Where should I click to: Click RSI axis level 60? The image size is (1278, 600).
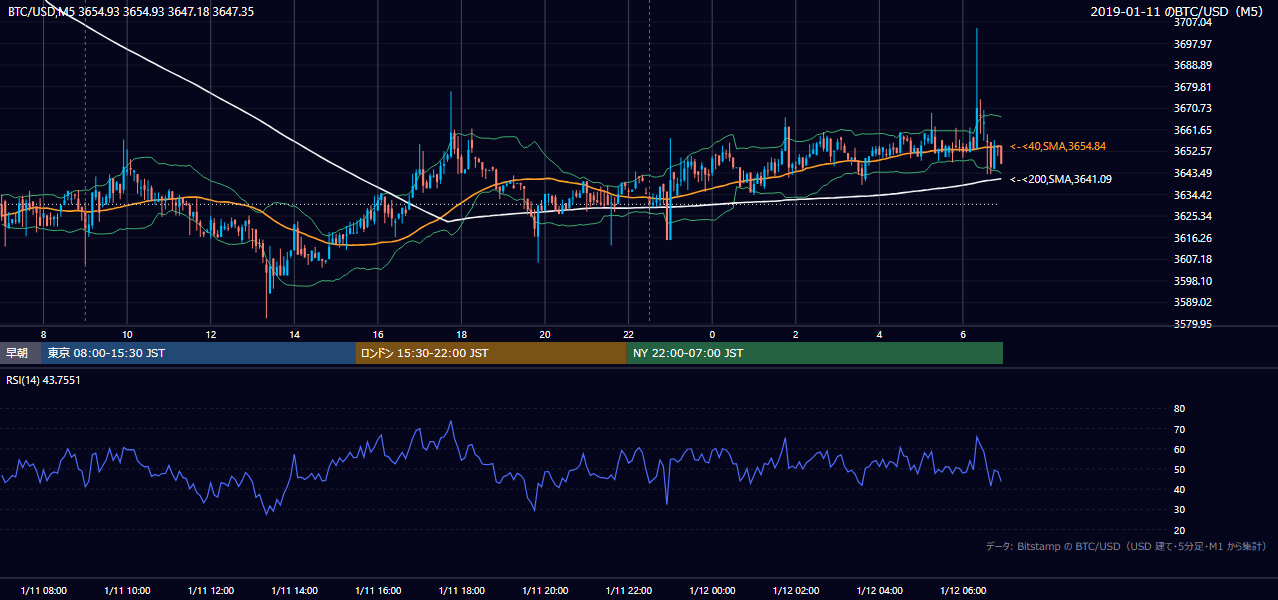(1179, 449)
